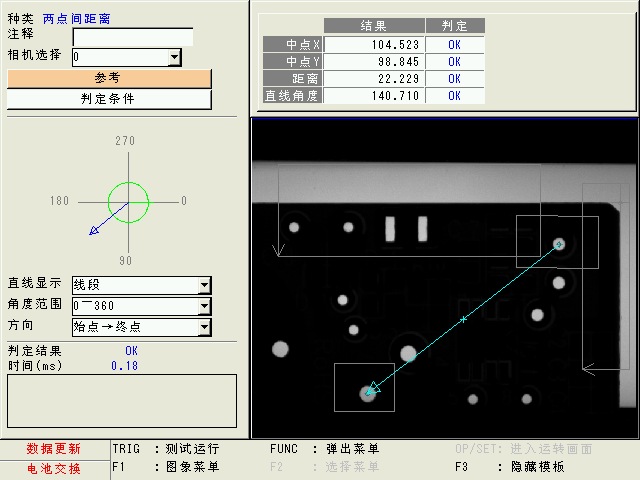Viewport: 640px width, 480px height.
Task: Open the F1 图象菜单 item
Action: point(166,467)
